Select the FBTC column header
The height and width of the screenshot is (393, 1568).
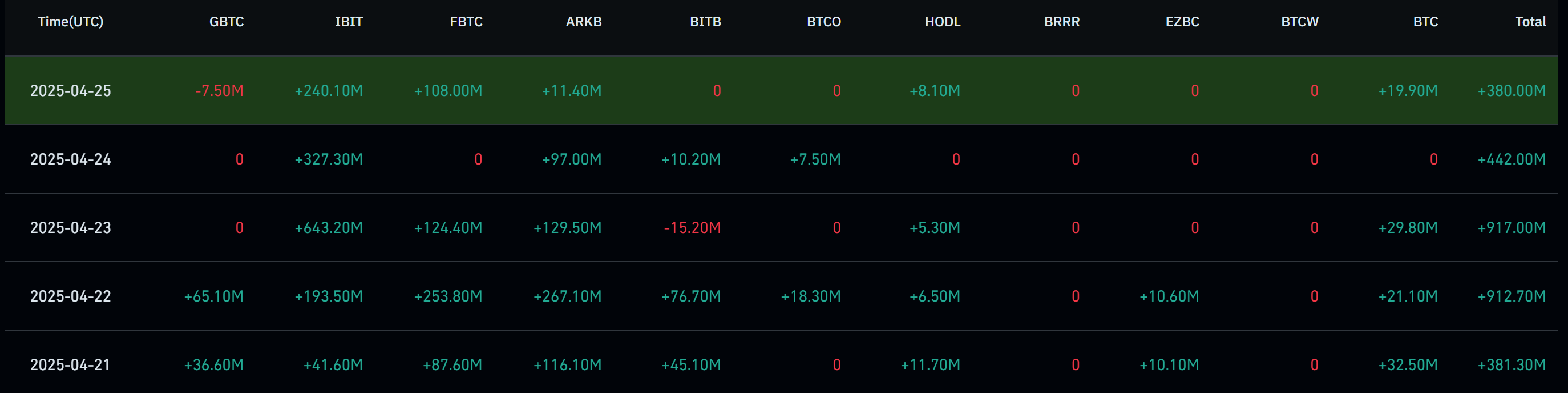point(466,22)
